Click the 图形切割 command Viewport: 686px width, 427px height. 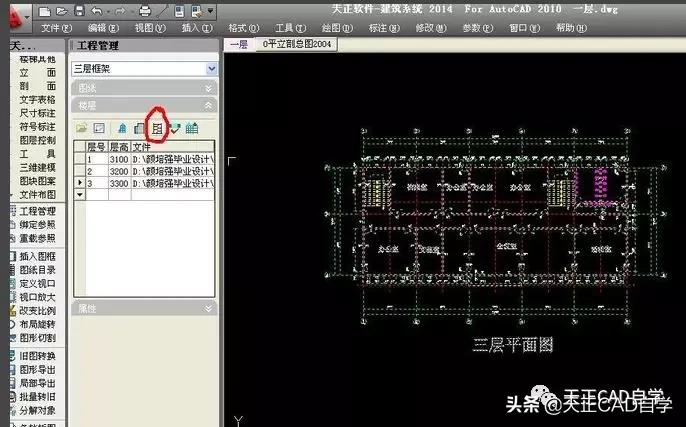tap(38, 338)
